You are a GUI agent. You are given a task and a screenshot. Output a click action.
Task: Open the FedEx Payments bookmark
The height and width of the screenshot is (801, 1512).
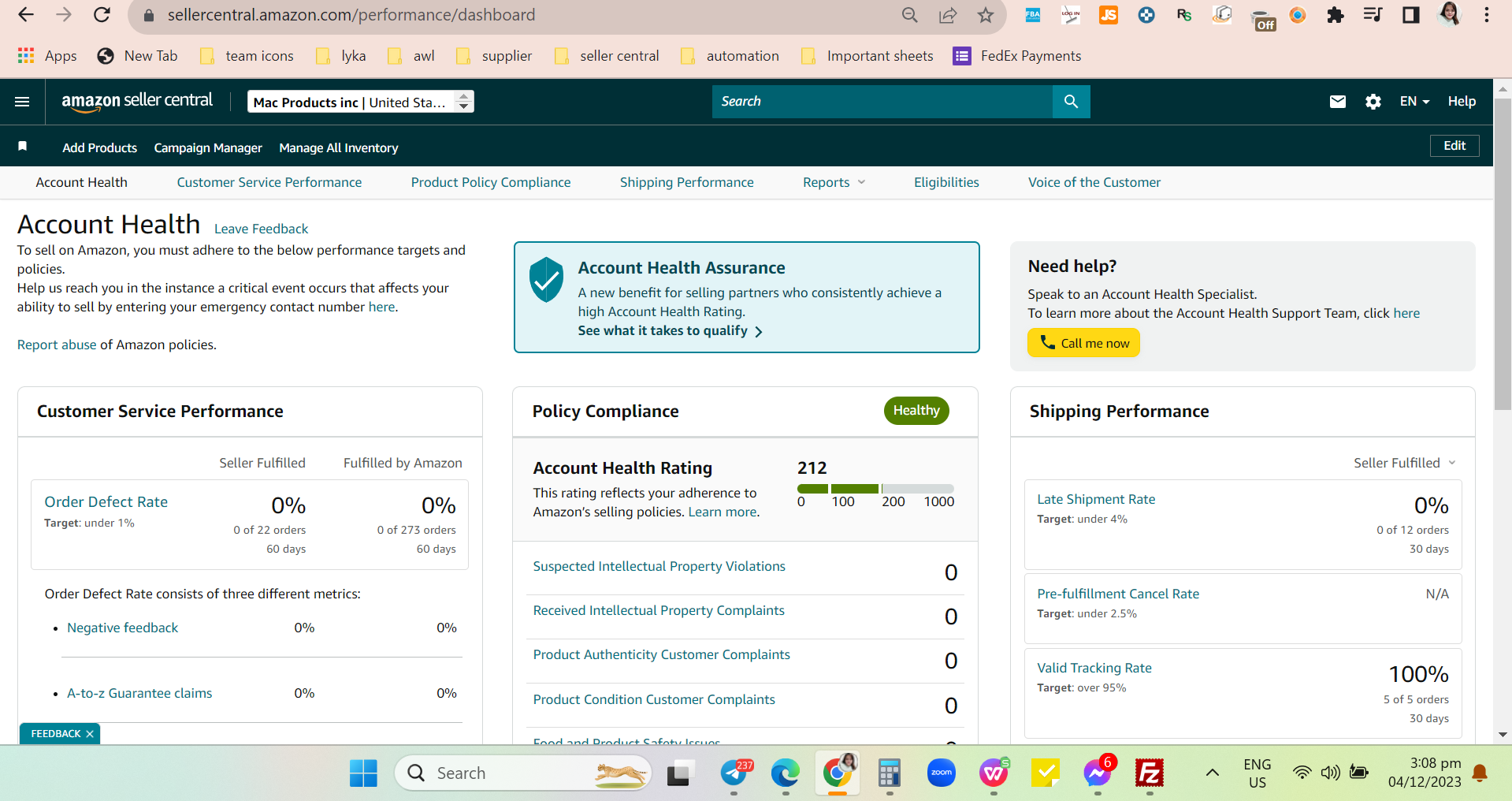click(x=1017, y=56)
